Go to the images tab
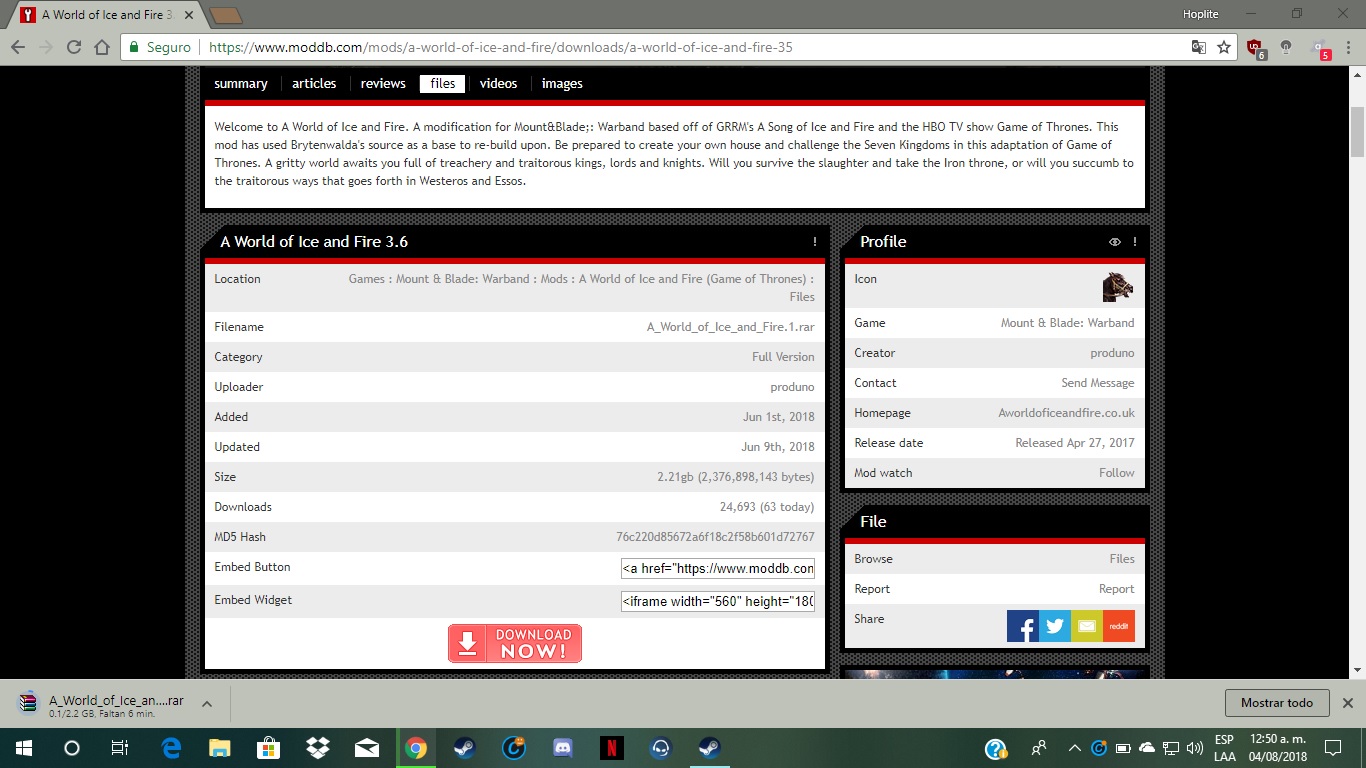Screen dimensions: 1366x768 point(562,84)
